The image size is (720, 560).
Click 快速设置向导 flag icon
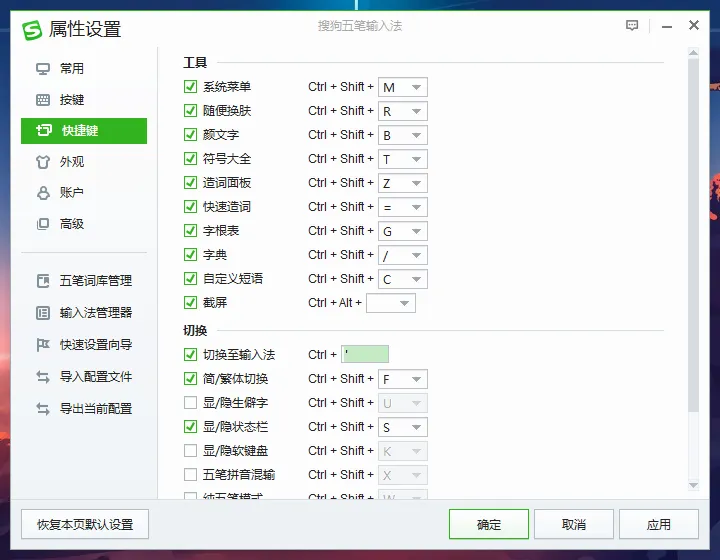43,344
